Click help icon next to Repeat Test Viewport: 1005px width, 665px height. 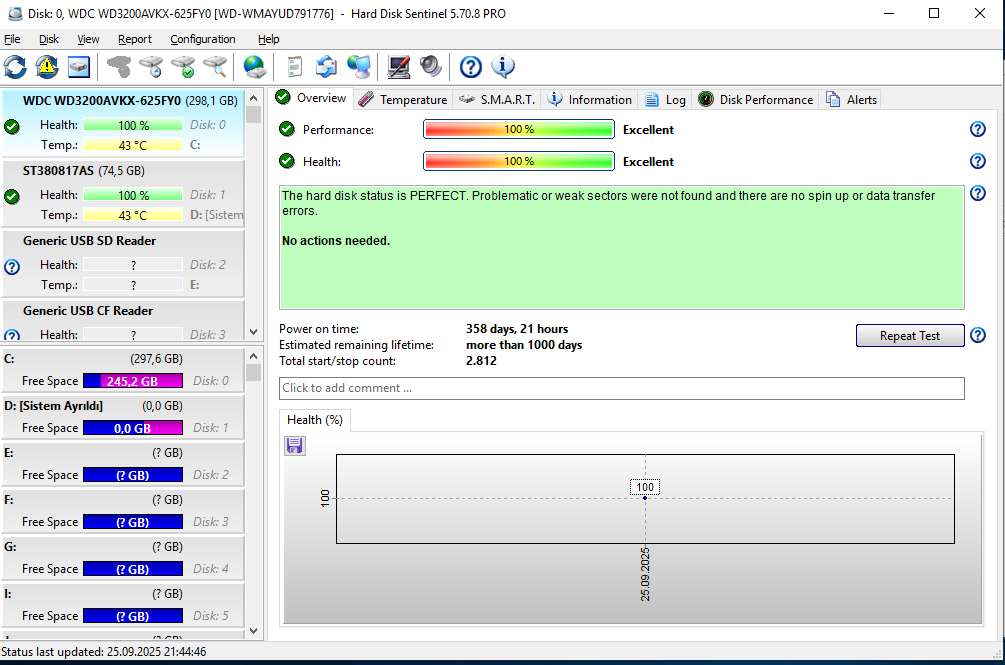coord(977,335)
